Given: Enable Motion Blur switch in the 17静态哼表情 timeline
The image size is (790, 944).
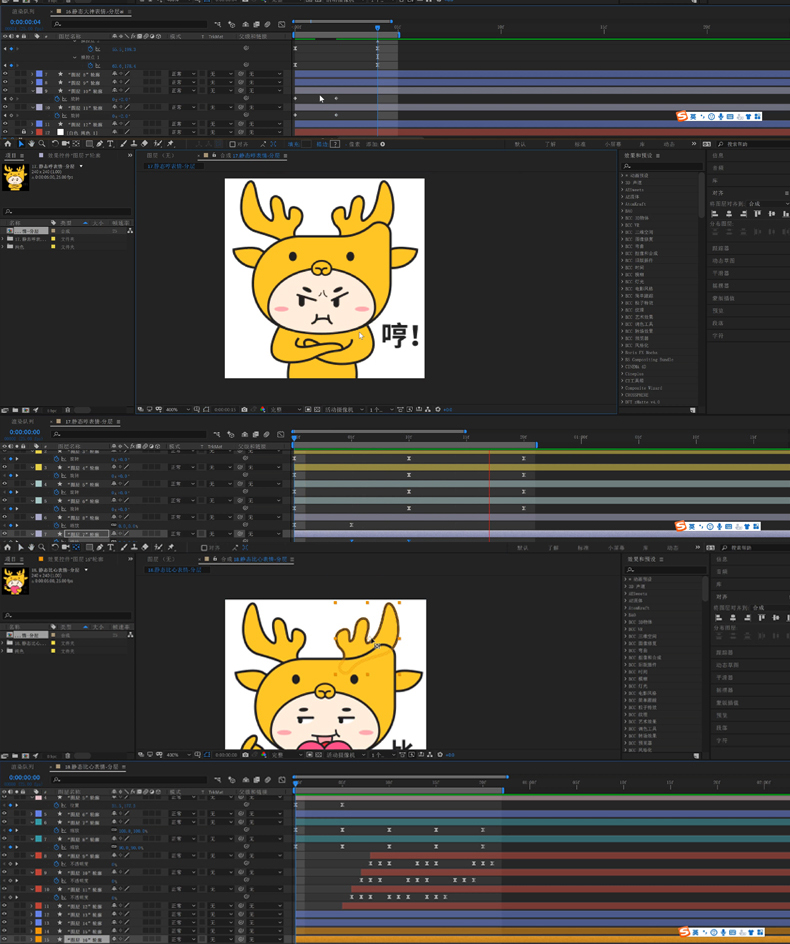Looking at the screenshot, I should [268, 434].
